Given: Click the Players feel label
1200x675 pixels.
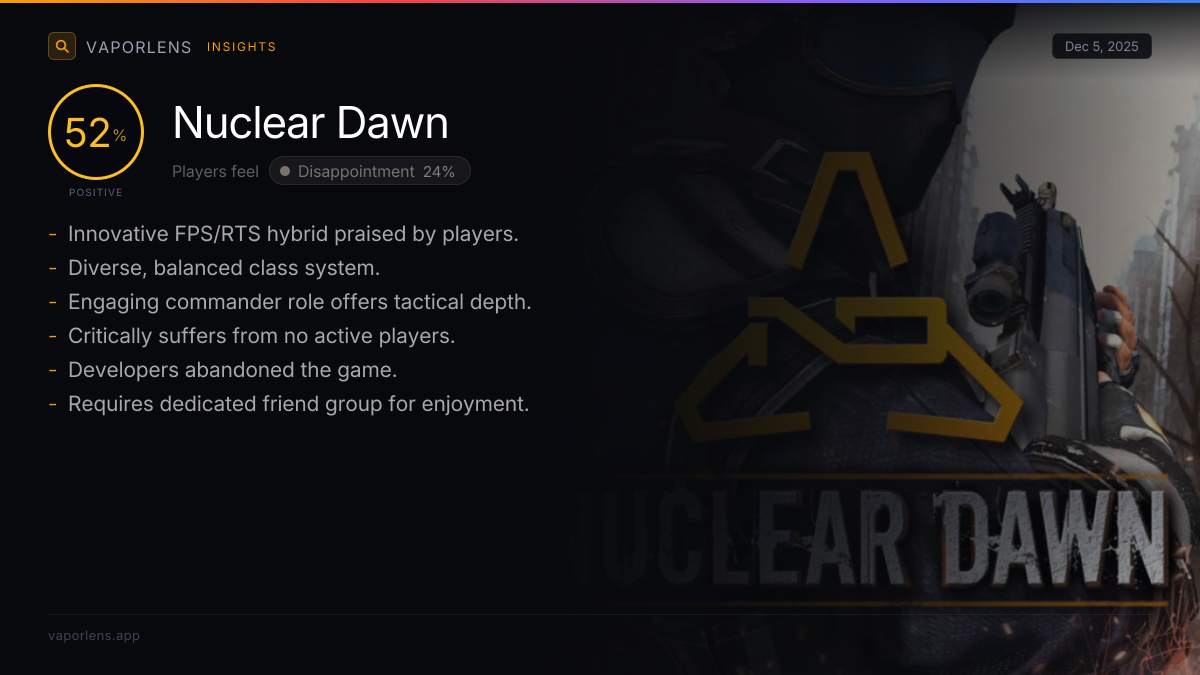Looking at the screenshot, I should (x=215, y=171).
